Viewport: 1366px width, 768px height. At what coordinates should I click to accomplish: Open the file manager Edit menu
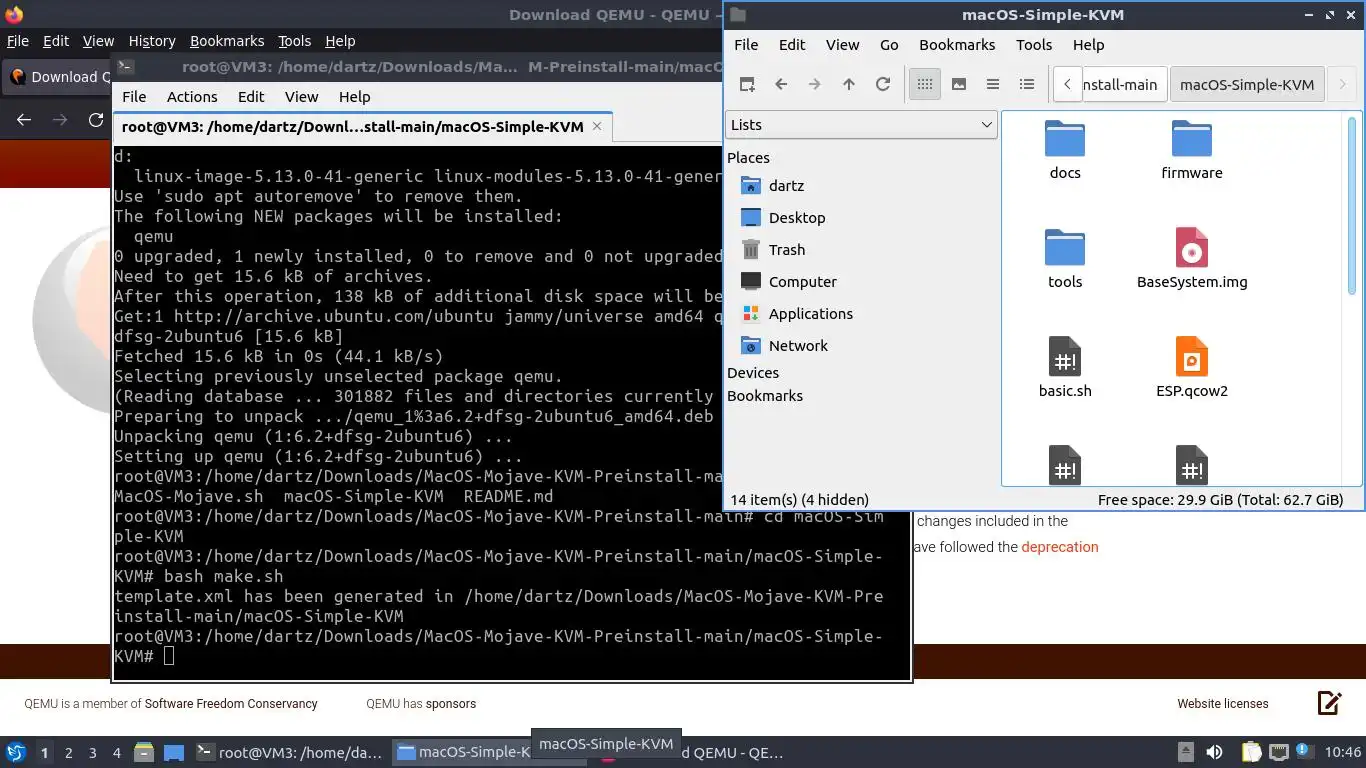pyautogui.click(x=792, y=45)
